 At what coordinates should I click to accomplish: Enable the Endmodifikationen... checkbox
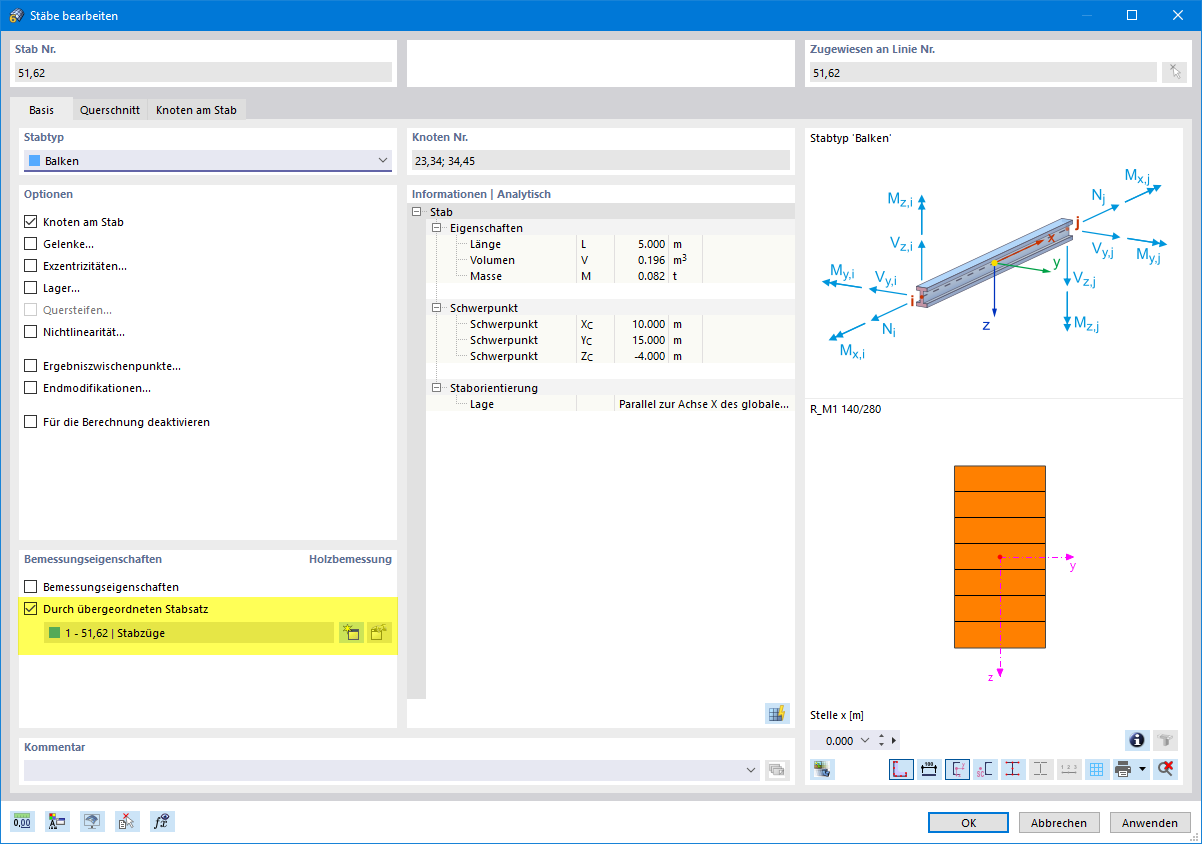click(31, 388)
